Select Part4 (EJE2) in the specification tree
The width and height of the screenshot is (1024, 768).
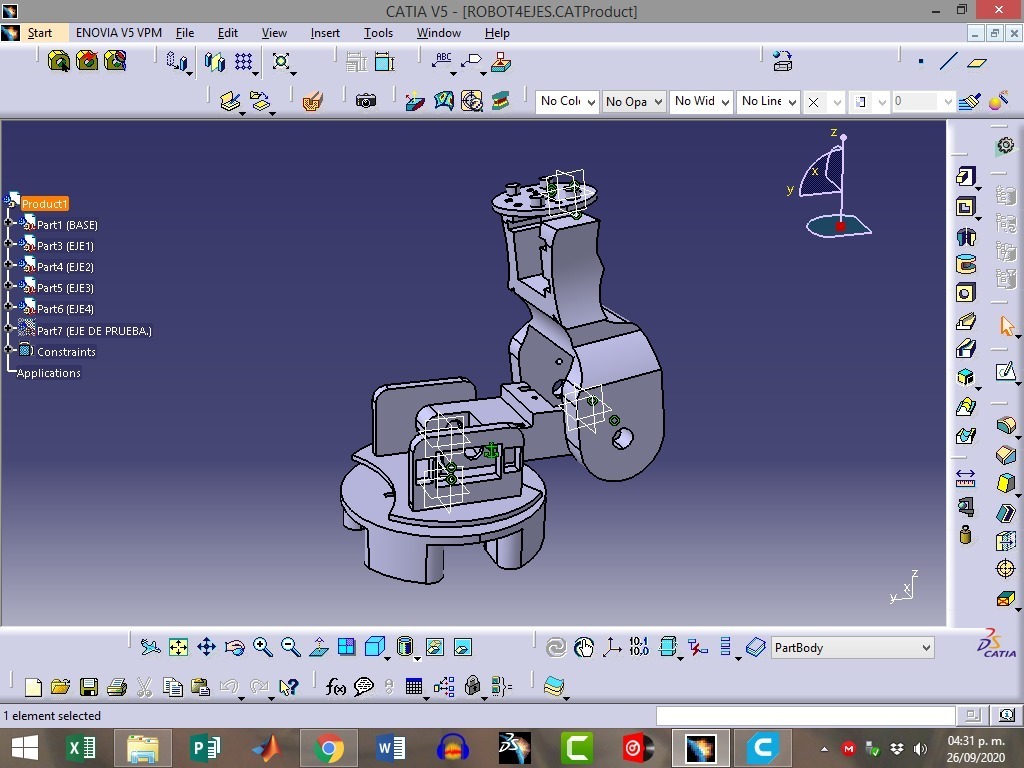(65, 267)
